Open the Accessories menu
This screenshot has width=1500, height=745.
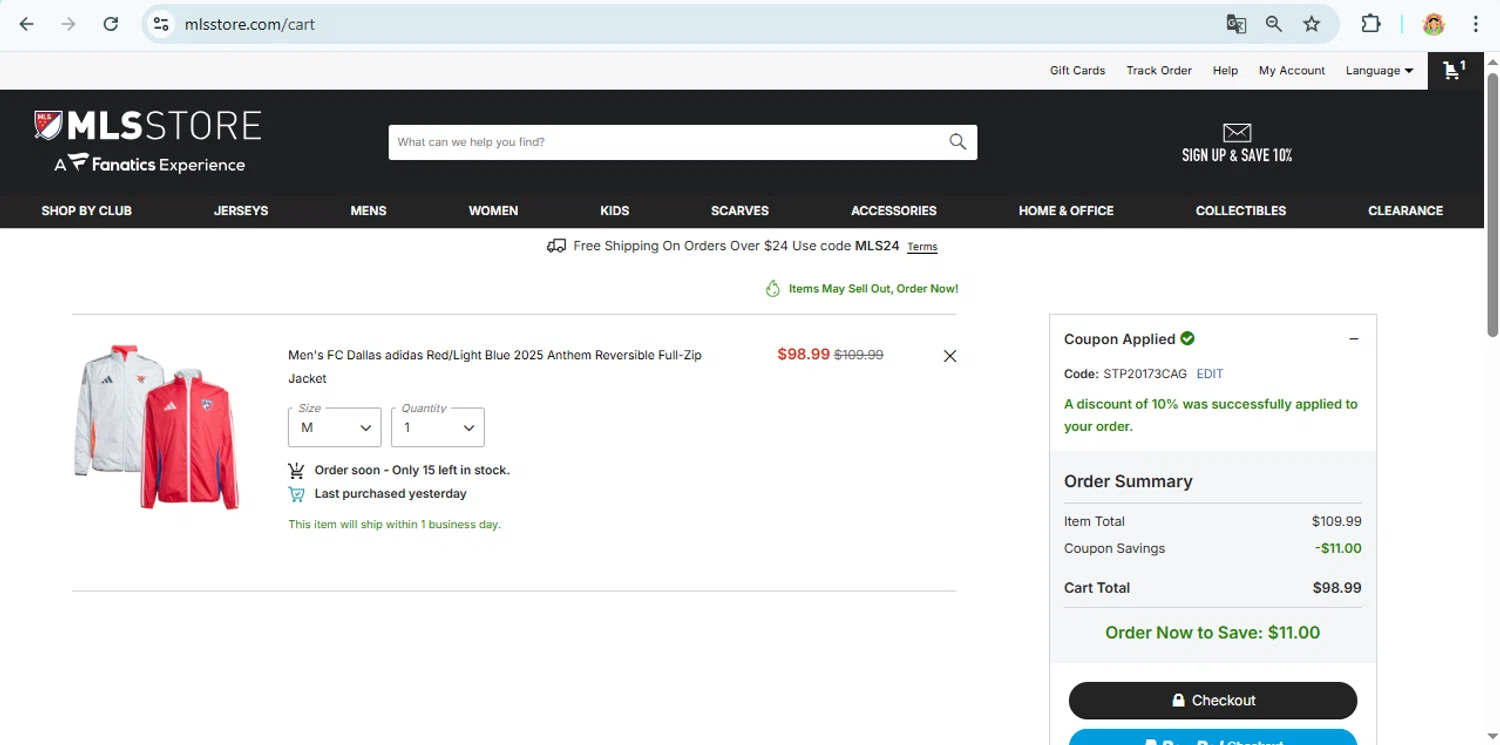pyautogui.click(x=894, y=210)
